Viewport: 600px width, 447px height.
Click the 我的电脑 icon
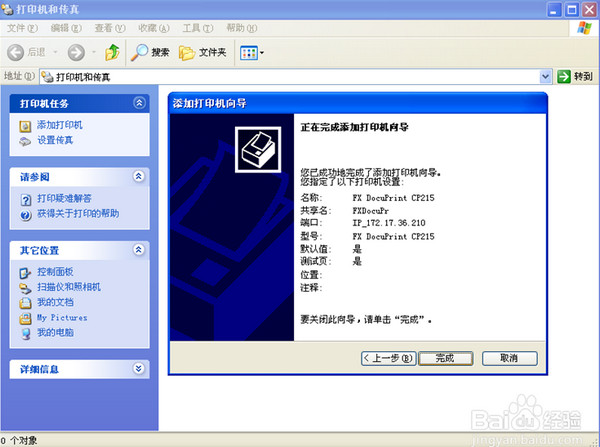(x=25, y=334)
